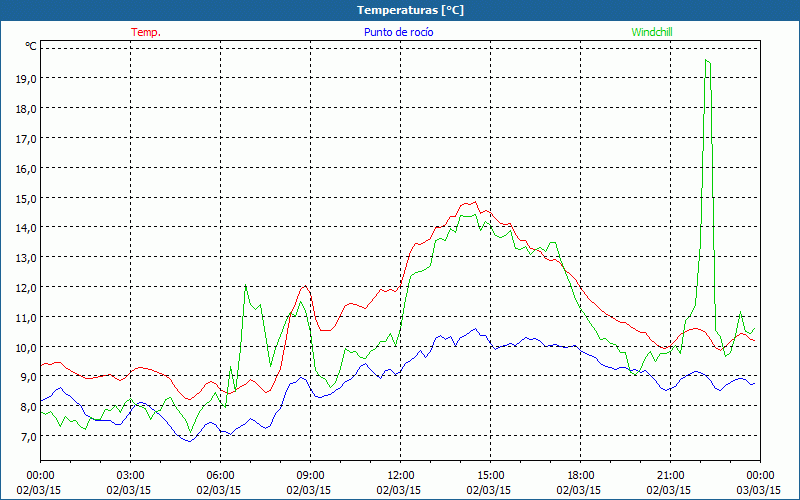800x500 pixels.
Task: Click the 10,0 y-axis value
Action: 24,347
